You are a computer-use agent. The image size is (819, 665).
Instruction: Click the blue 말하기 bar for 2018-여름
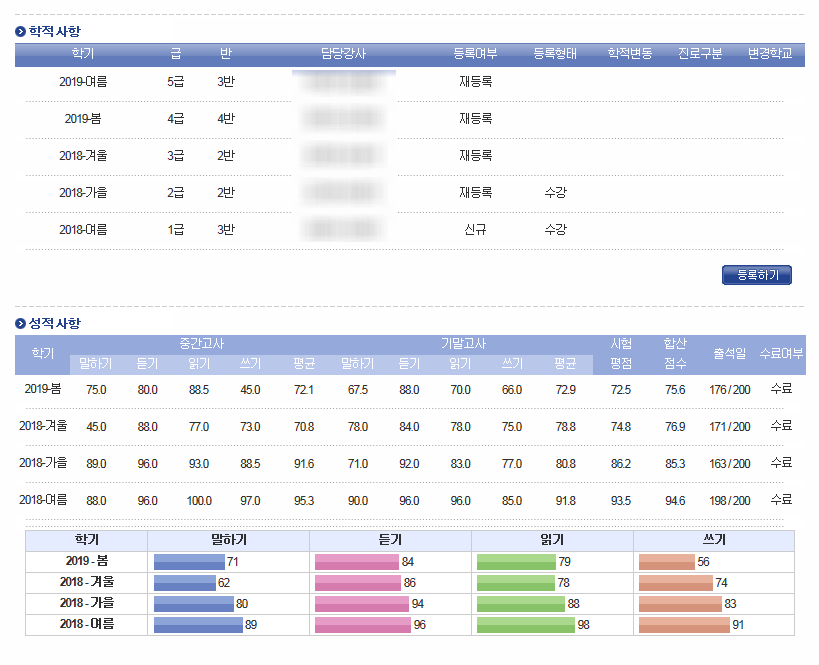click(197, 624)
